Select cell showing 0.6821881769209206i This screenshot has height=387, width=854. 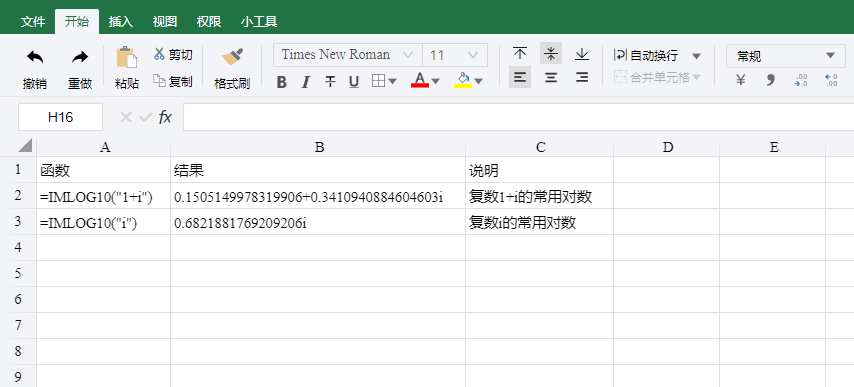tap(318, 222)
